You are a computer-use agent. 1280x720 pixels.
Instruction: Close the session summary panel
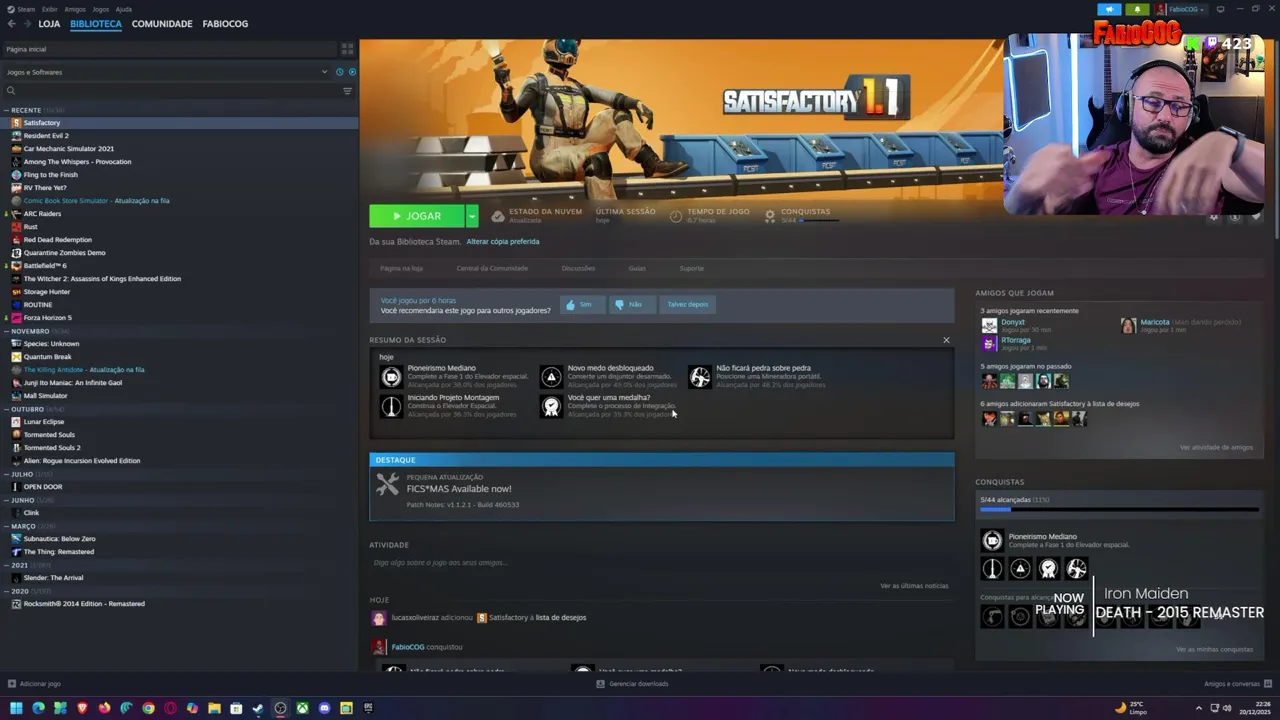coord(946,340)
